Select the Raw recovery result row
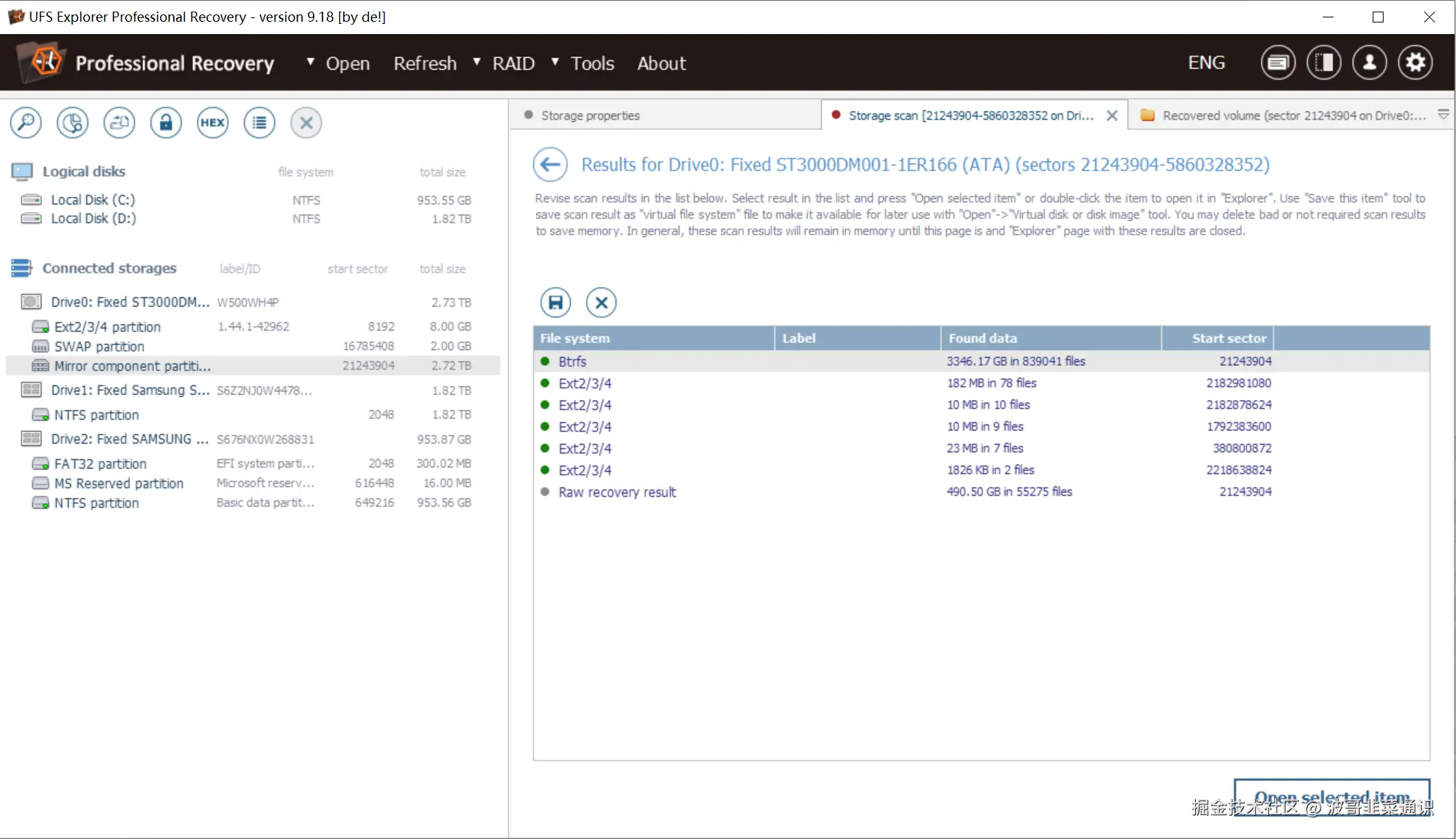This screenshot has width=1456, height=839. [616, 492]
